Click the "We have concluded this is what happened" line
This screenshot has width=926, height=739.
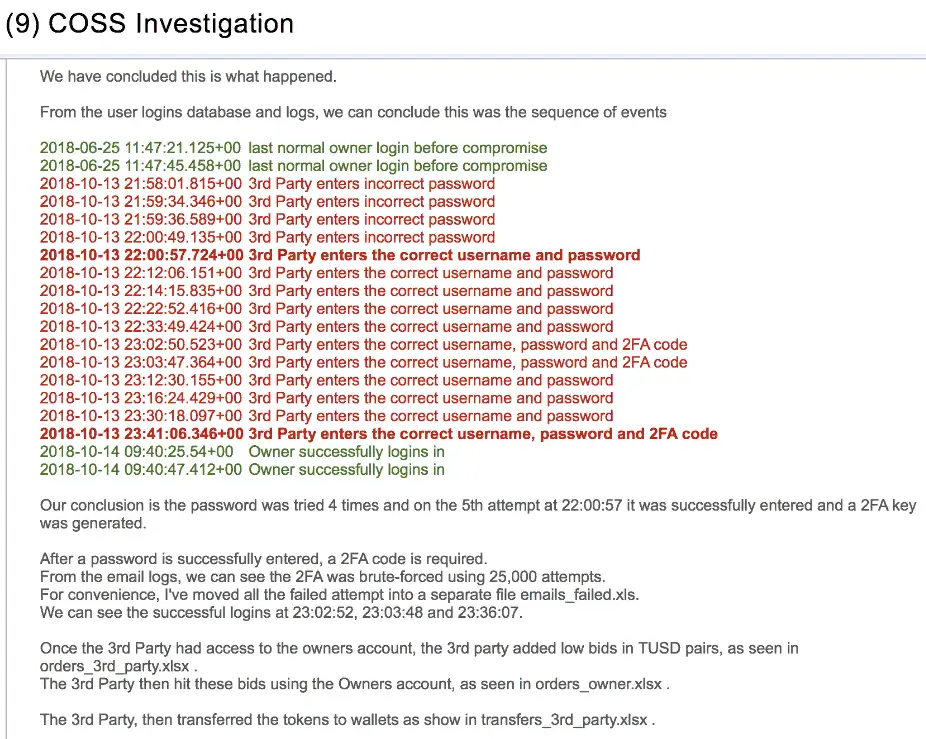188,77
